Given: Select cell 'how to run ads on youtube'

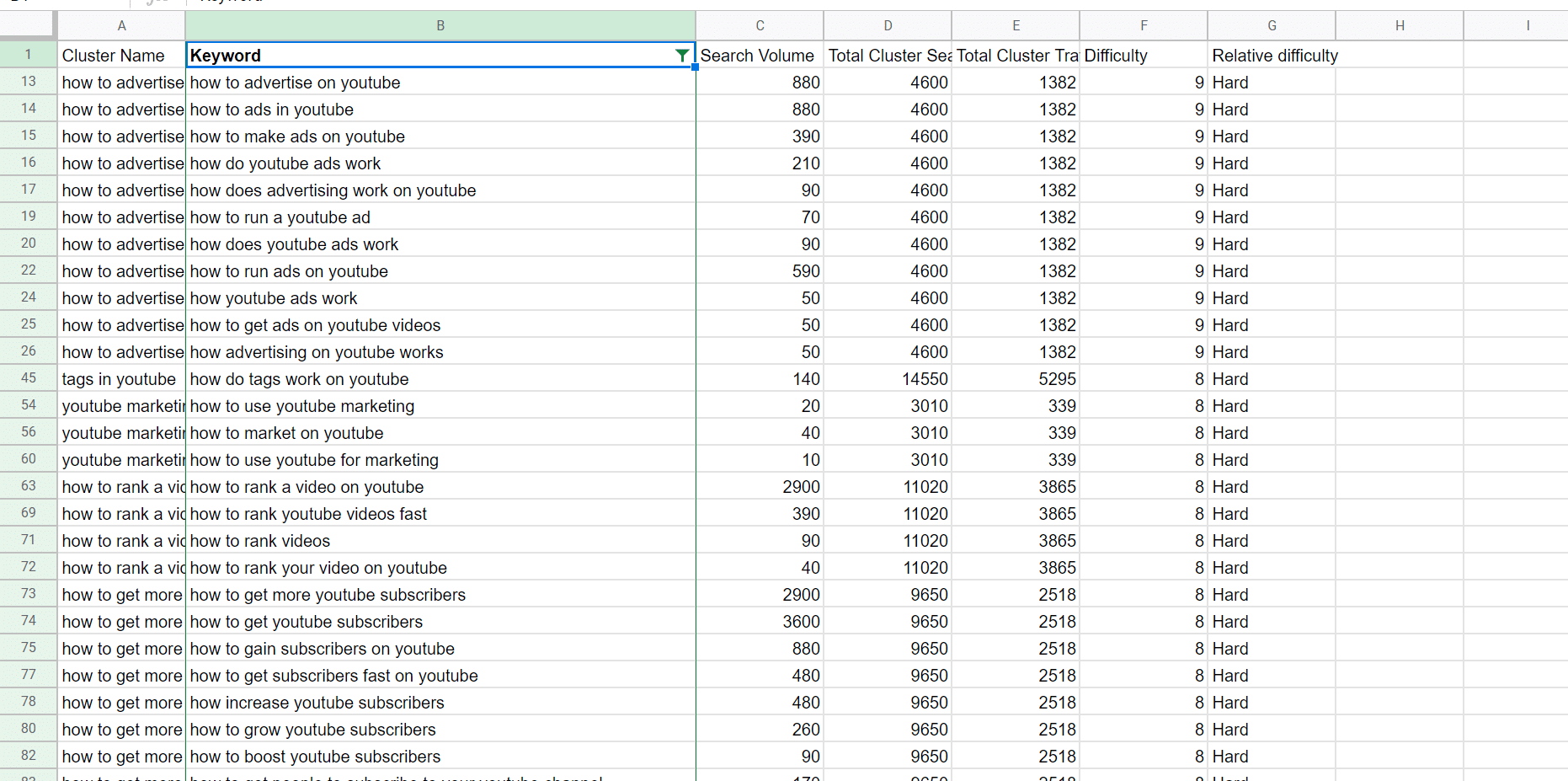Looking at the screenshot, I should (440, 271).
